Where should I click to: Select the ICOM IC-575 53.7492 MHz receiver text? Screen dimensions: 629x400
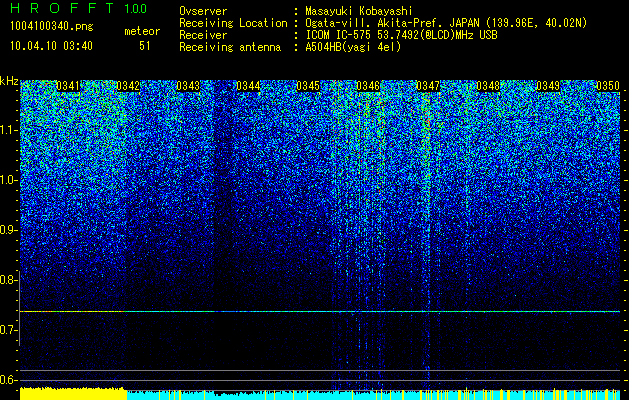(401, 35)
